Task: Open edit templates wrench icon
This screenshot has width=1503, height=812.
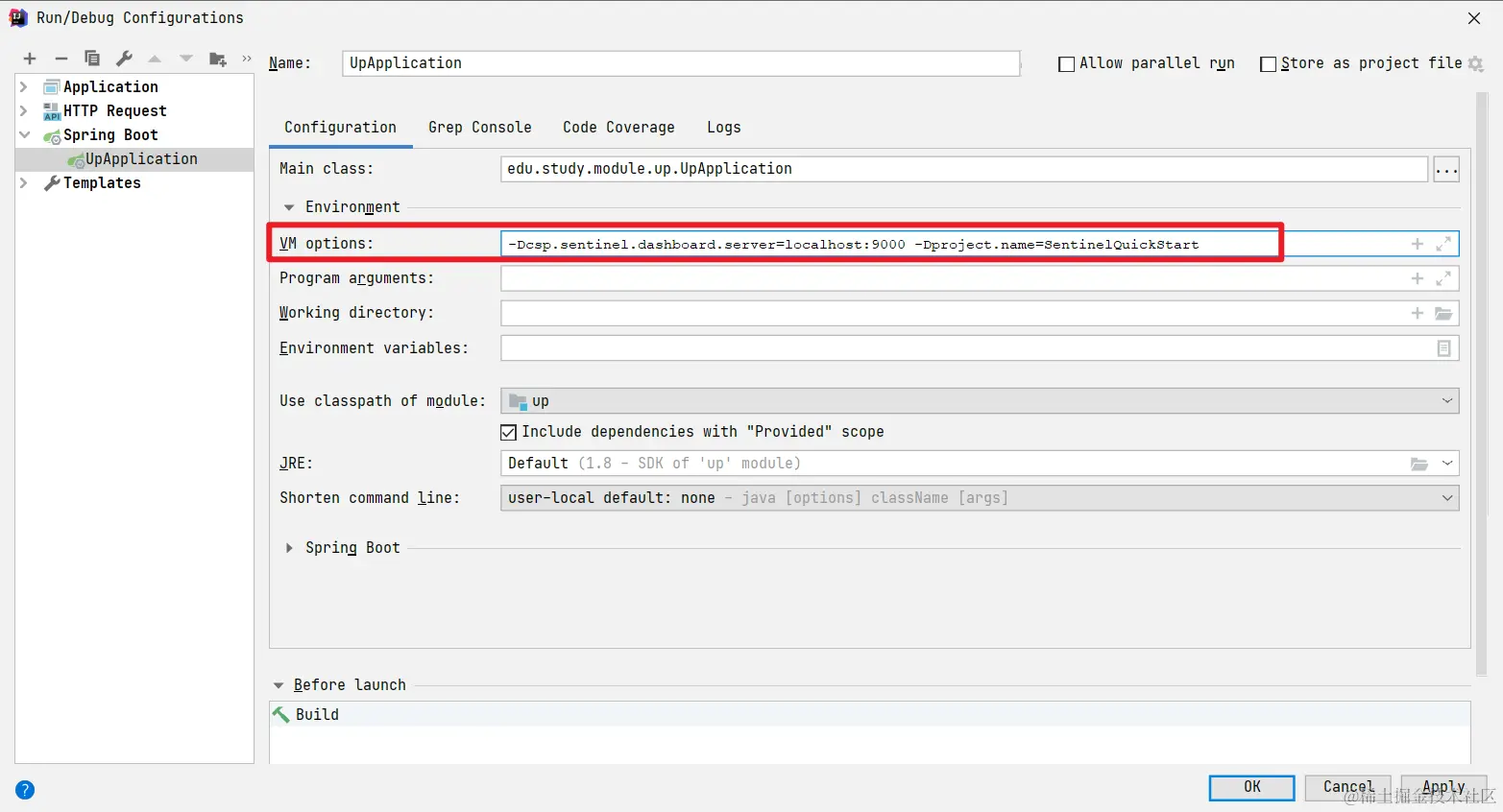Action: pyautogui.click(x=124, y=59)
